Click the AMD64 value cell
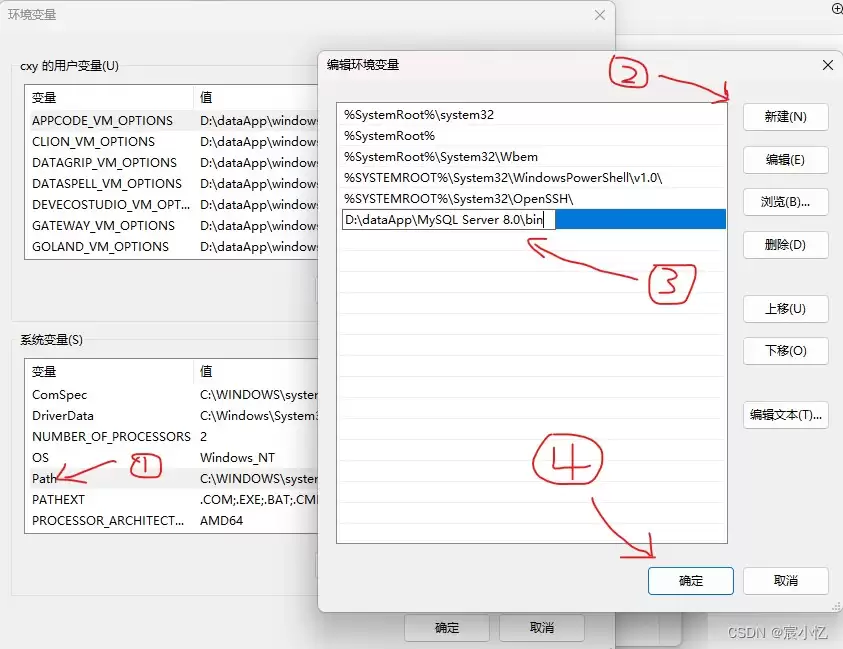This screenshot has width=843, height=649. [222, 520]
